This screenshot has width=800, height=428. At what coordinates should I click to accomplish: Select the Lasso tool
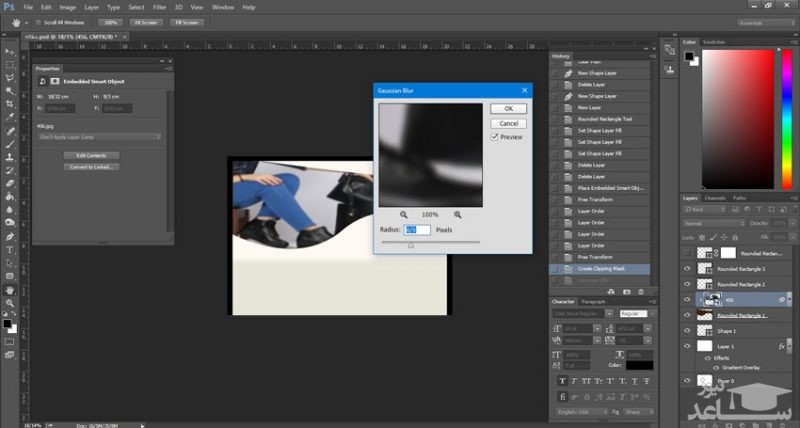click(10, 77)
